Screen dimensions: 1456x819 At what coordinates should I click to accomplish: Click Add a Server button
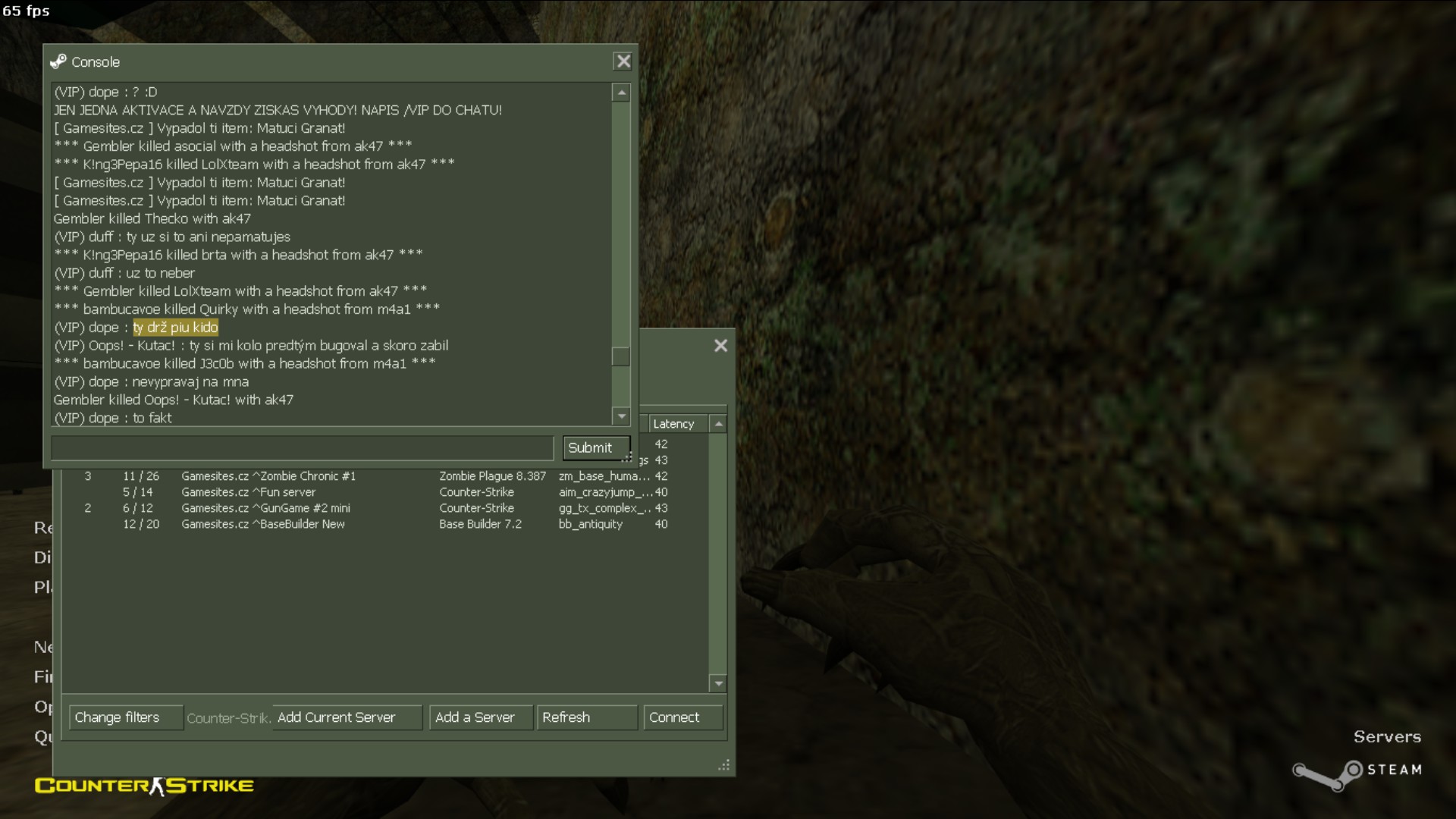pyautogui.click(x=481, y=717)
